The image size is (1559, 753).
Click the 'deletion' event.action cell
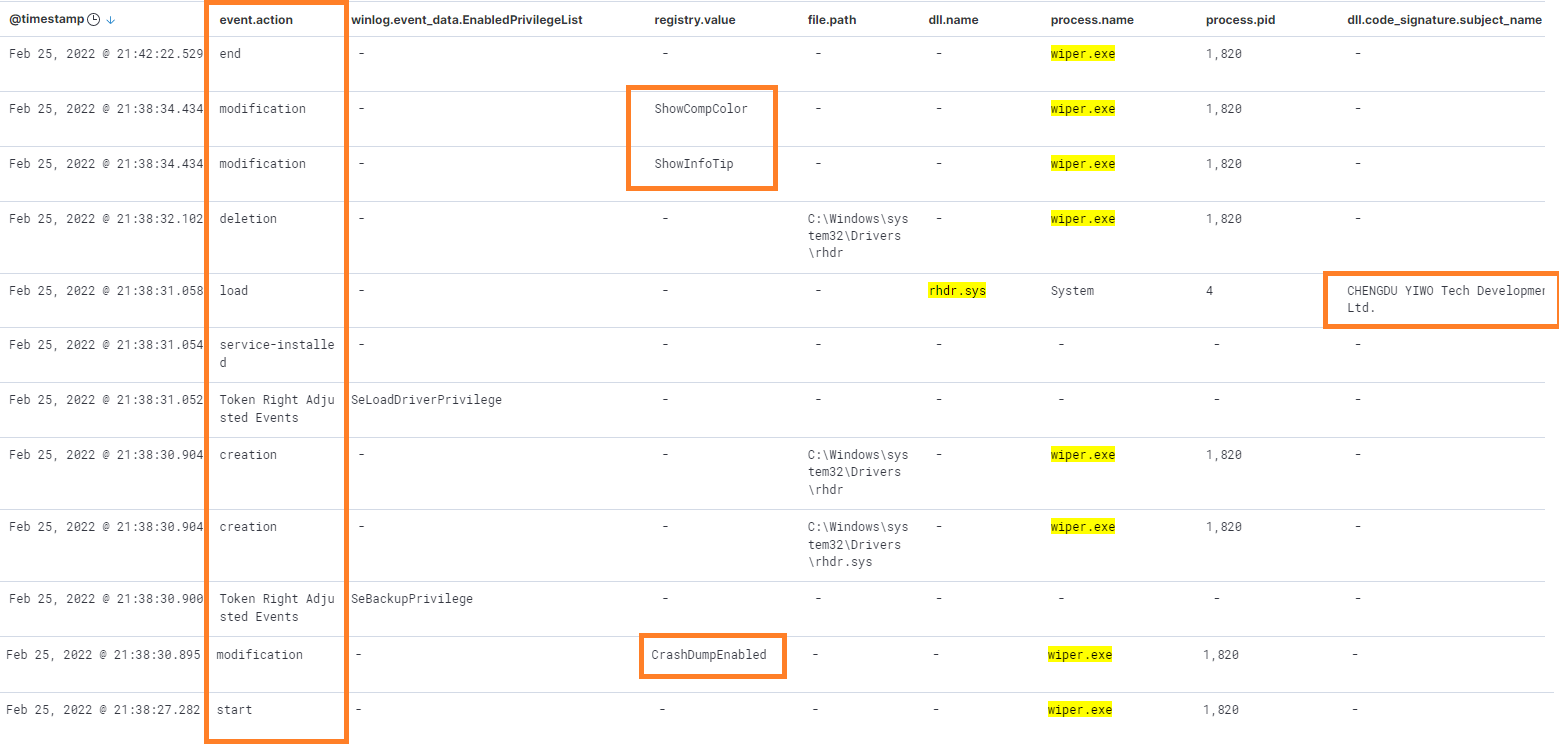click(x=248, y=219)
